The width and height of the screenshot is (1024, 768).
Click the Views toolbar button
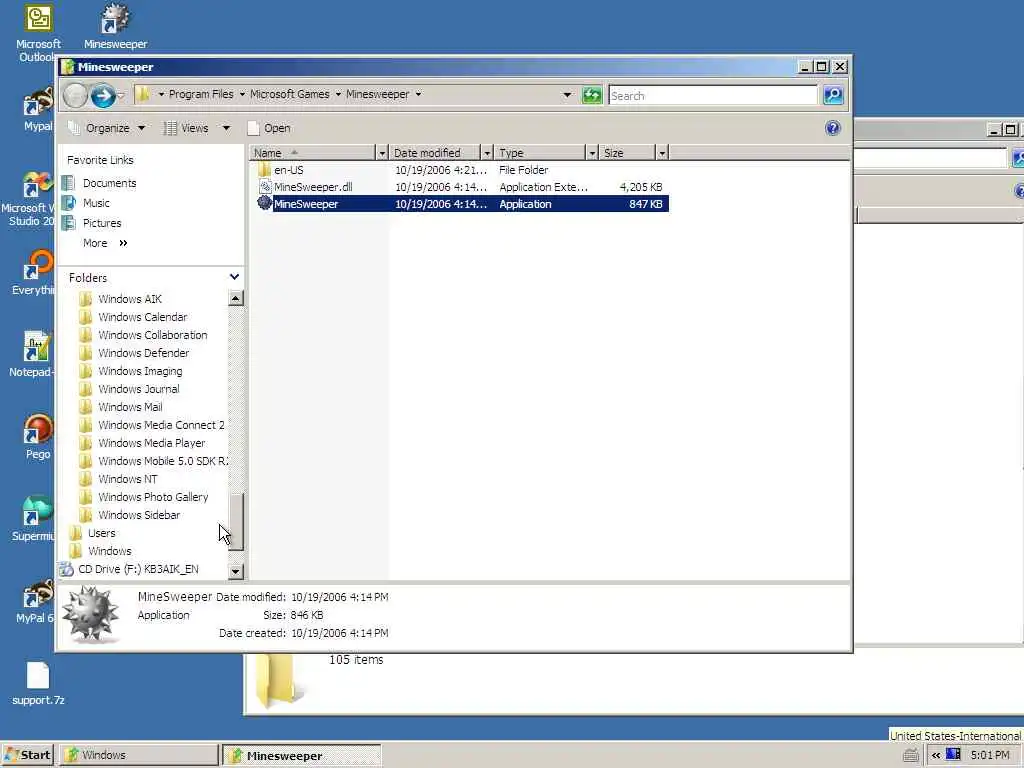coord(186,128)
